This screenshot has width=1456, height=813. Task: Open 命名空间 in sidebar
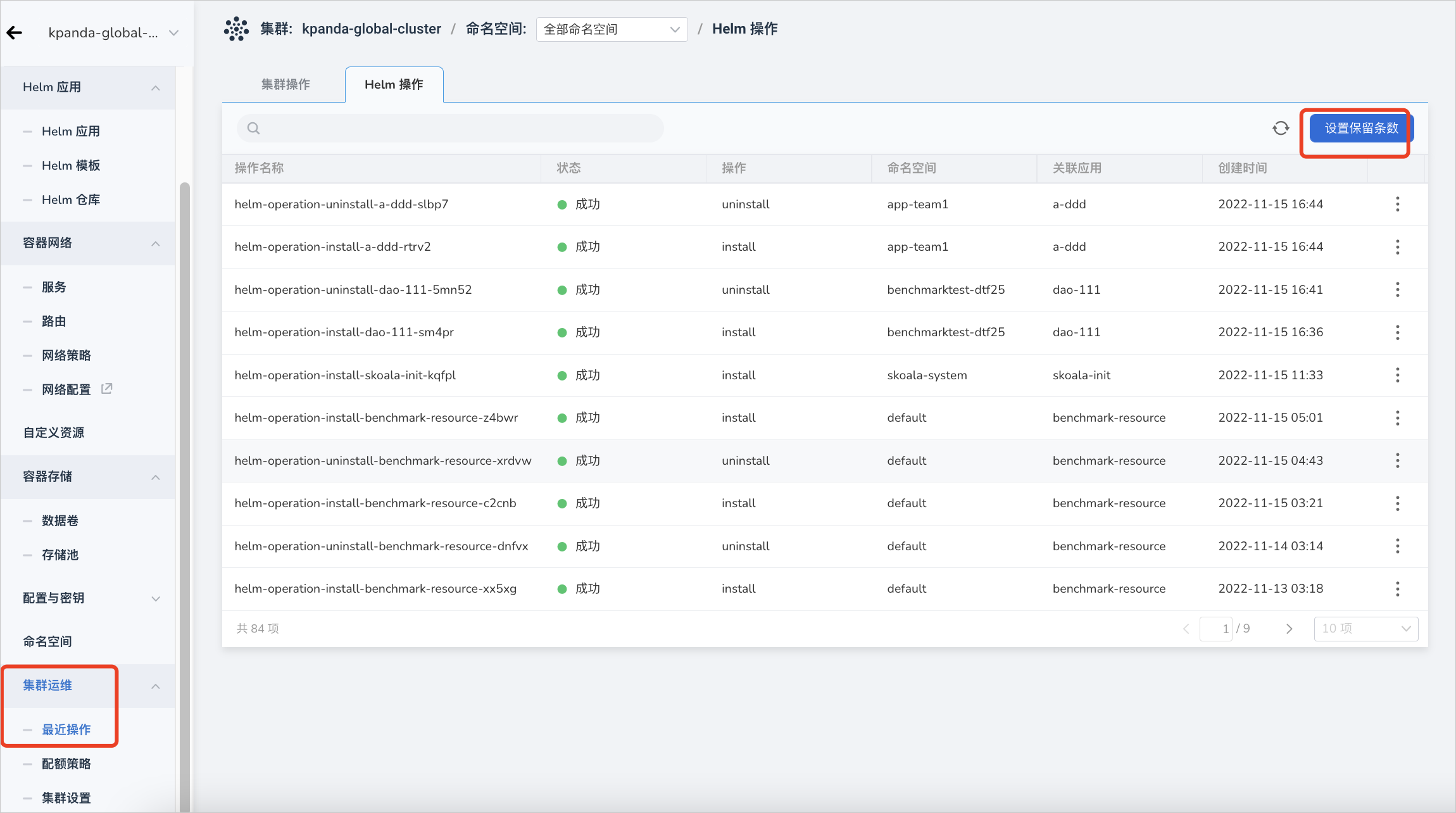tap(47, 642)
